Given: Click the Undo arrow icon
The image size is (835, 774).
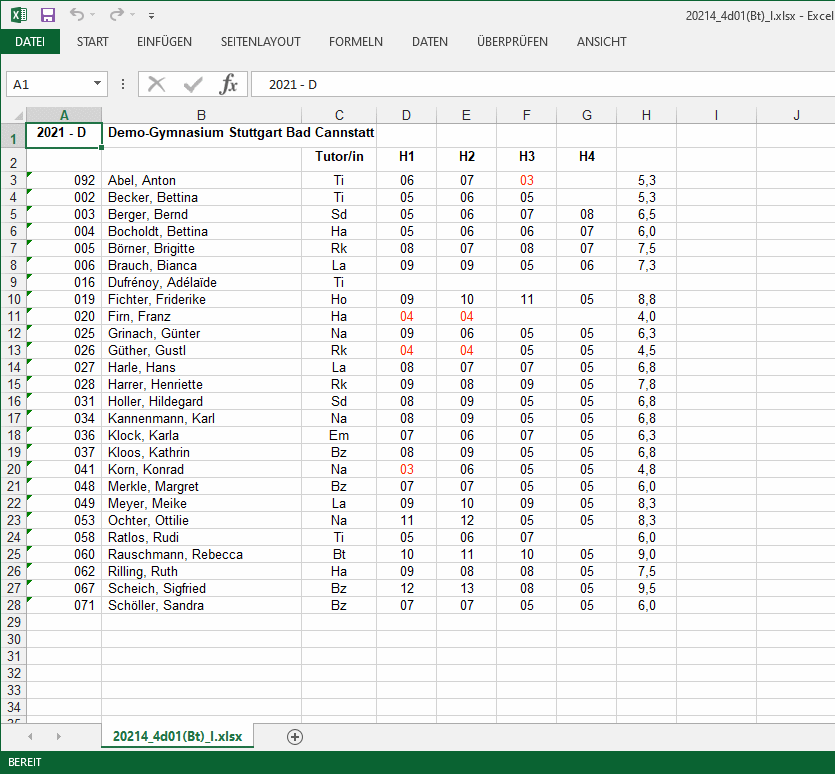Looking at the screenshot, I should (x=77, y=15).
